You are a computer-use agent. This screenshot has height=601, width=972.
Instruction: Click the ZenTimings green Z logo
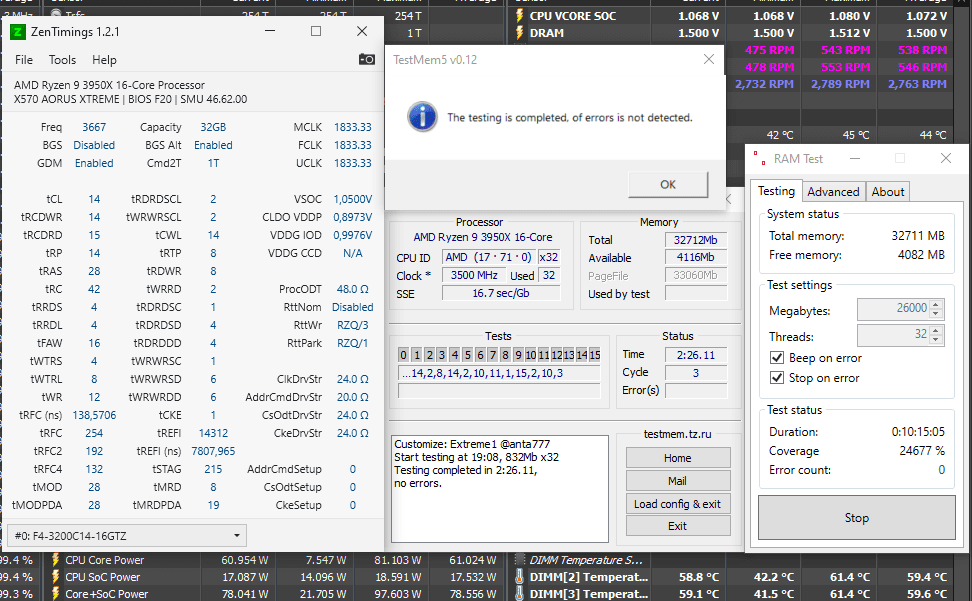pos(19,32)
